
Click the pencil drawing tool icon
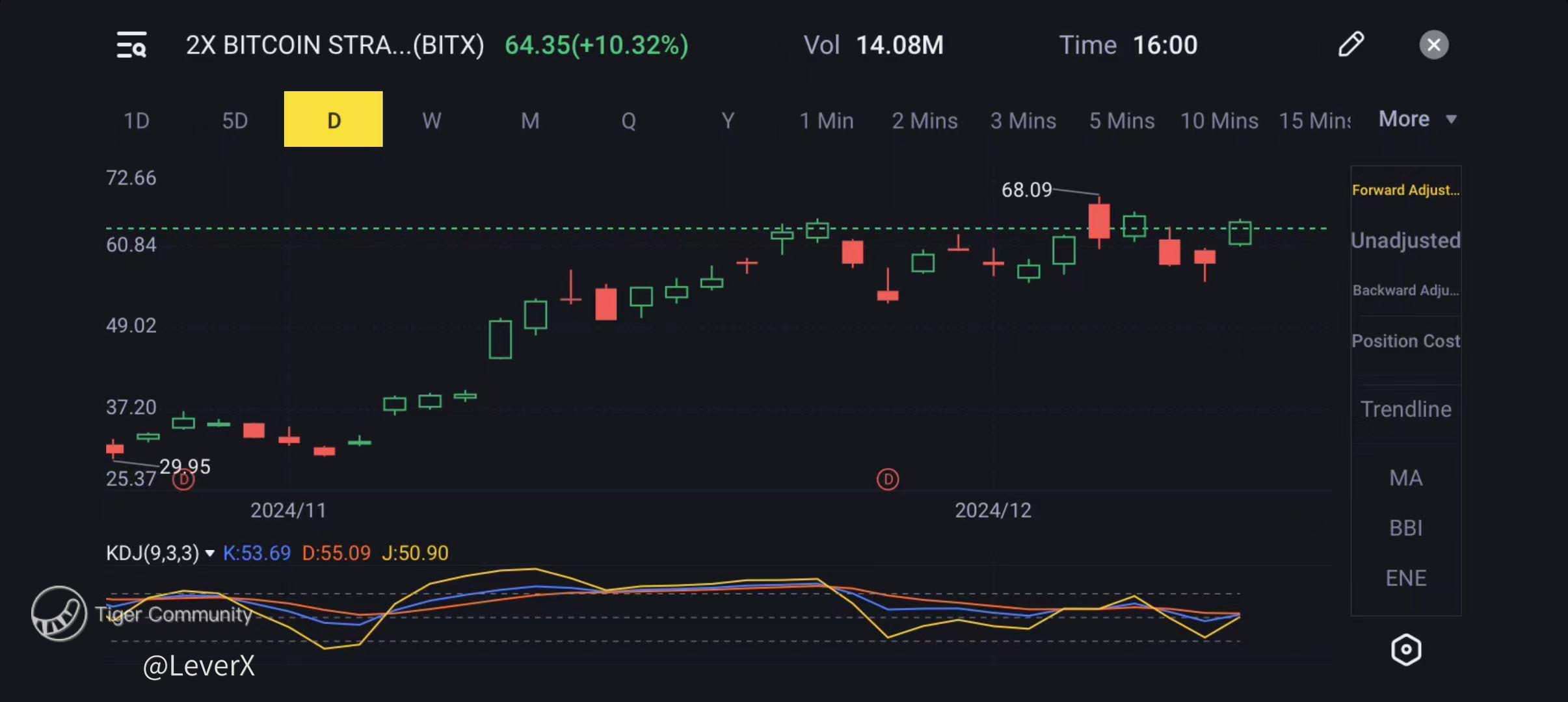(1351, 44)
